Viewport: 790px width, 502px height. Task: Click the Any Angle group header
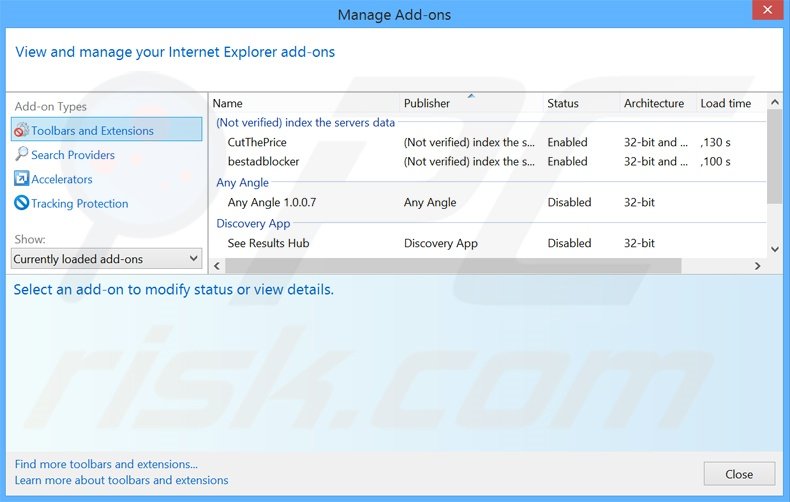[242, 182]
